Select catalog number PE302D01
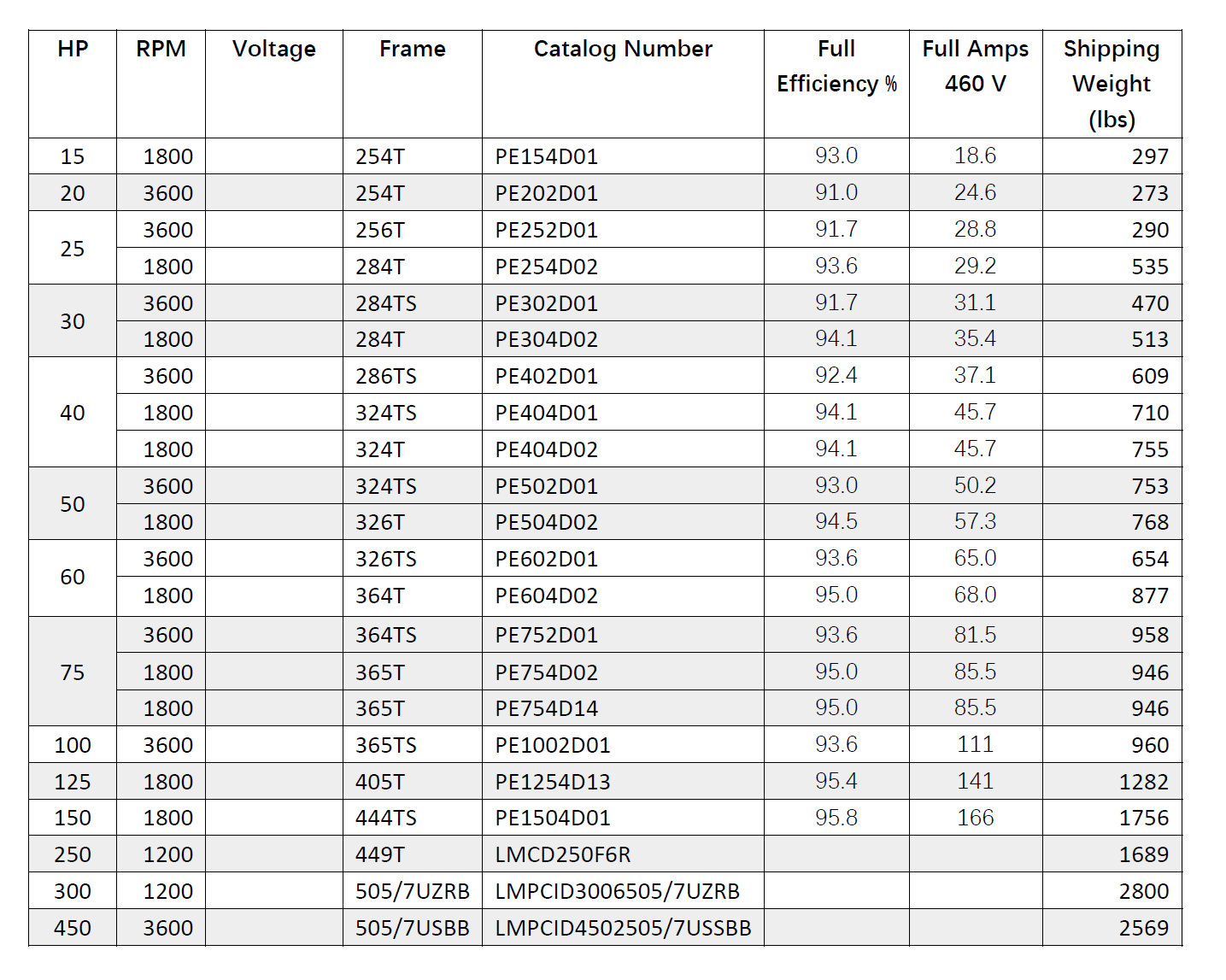Image resolution: width=1226 pixels, height=980 pixels. [x=547, y=303]
